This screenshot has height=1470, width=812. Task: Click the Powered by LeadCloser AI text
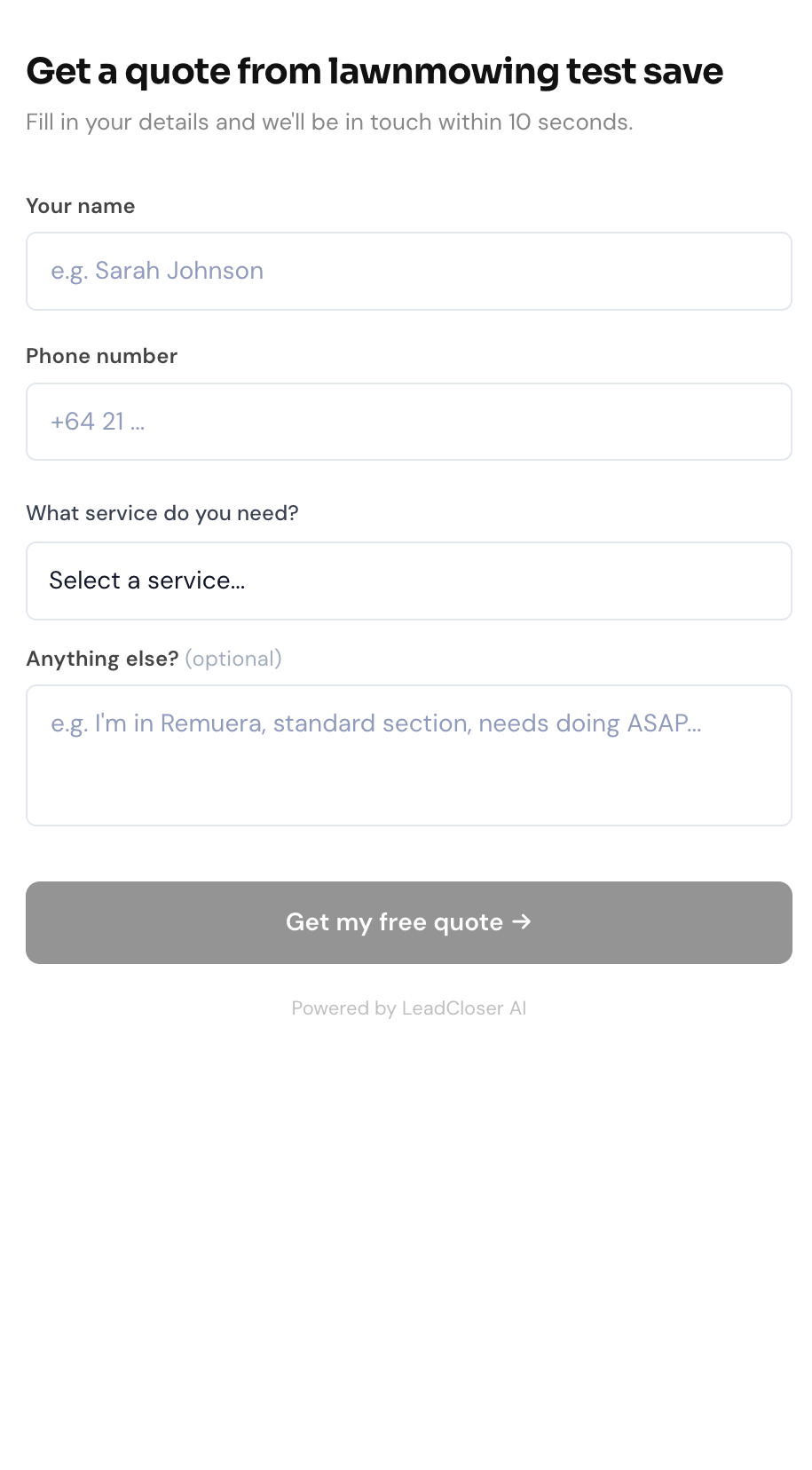tap(408, 1008)
